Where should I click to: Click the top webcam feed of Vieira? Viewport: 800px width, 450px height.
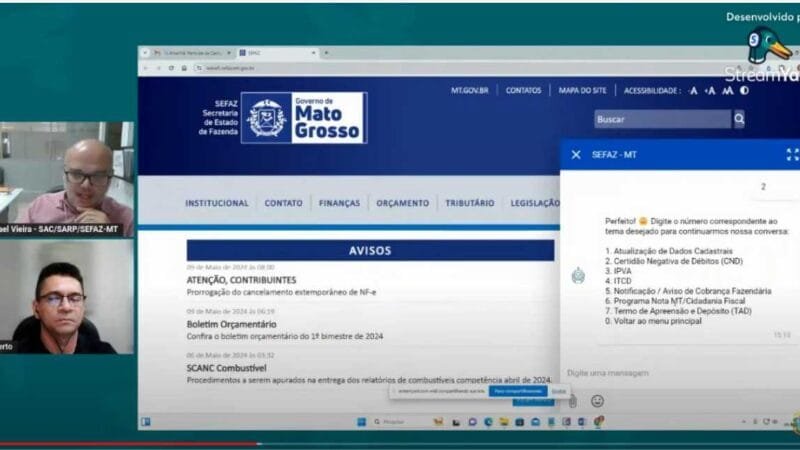pyautogui.click(x=67, y=179)
